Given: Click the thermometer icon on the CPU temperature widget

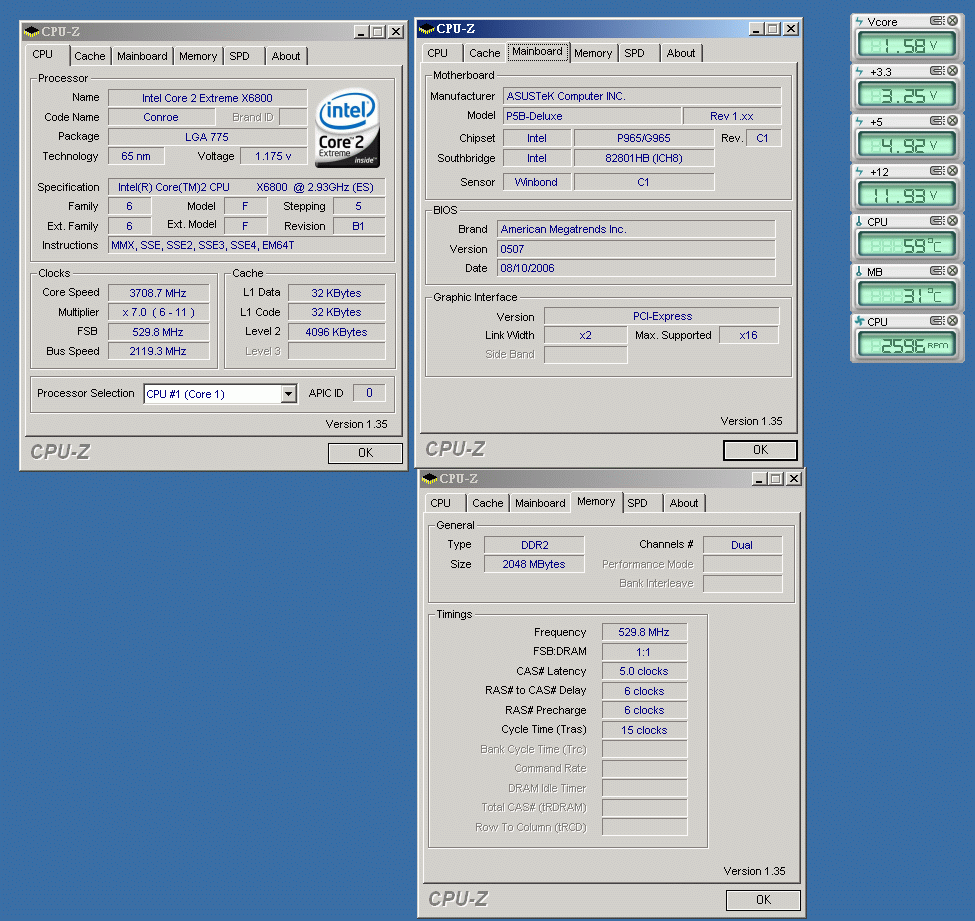Looking at the screenshot, I should coord(859,221).
